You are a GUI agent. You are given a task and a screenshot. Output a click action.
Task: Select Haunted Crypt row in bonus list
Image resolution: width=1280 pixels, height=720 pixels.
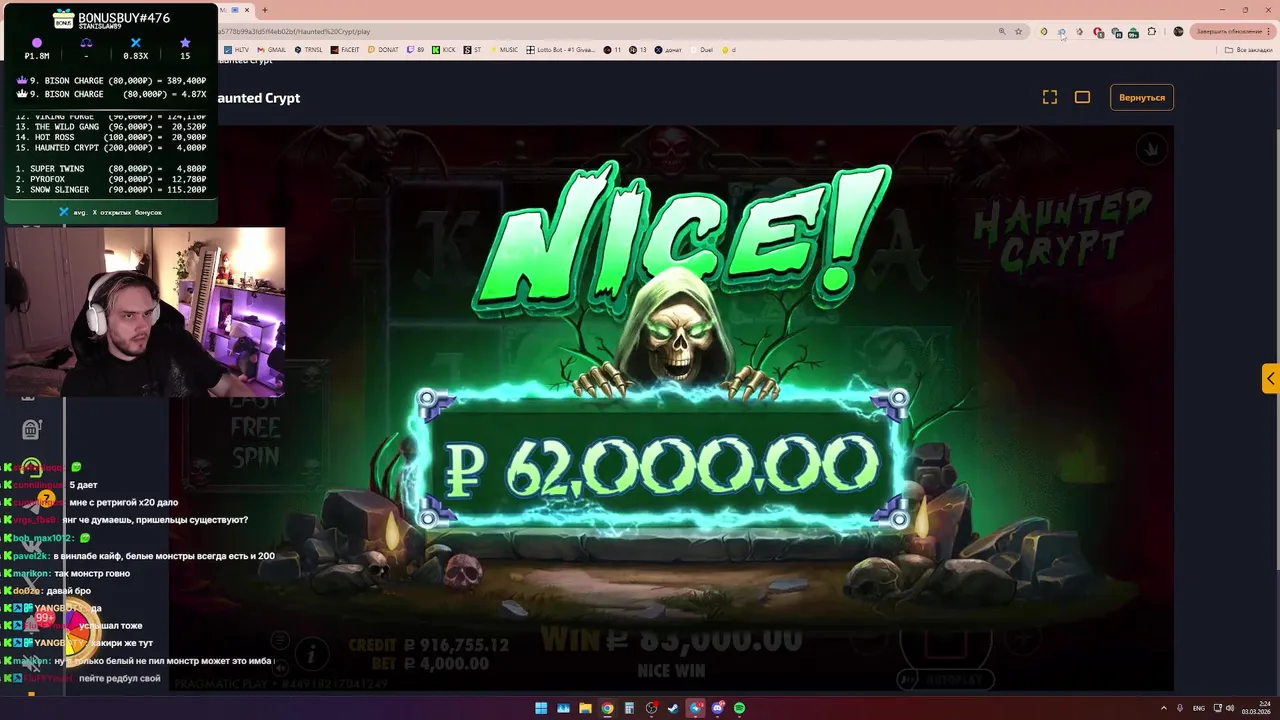tap(110, 148)
